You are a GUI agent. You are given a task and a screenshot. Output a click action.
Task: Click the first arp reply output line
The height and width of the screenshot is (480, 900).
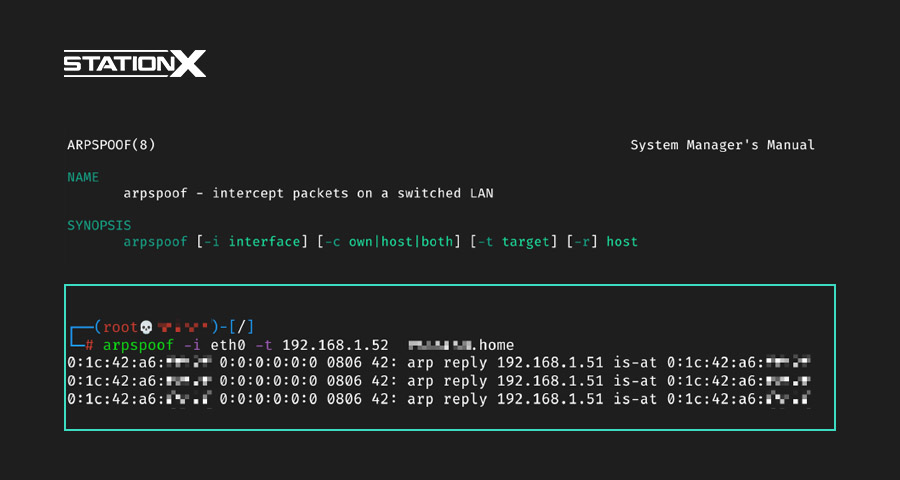tap(438, 361)
